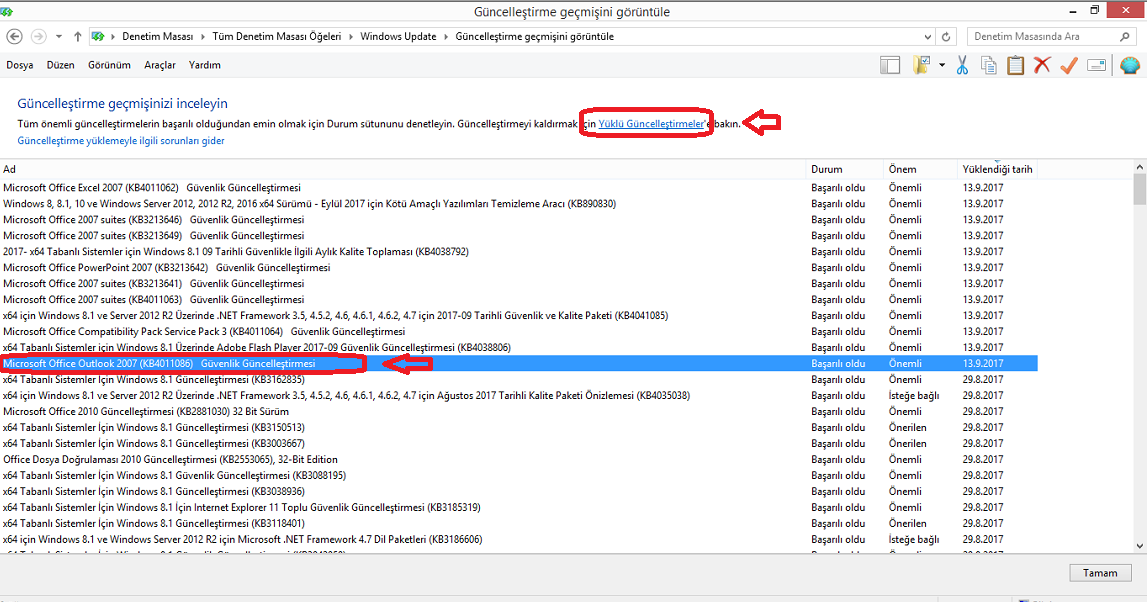1147x602 pixels.
Task: Go back with the Back arrow
Action: (15, 37)
